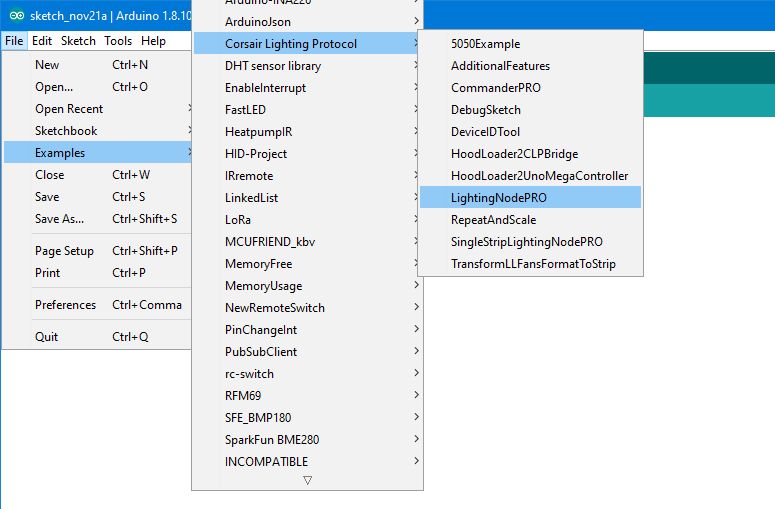Open PinChangeInt examples submenu
Viewport: 775px width, 509px height.
307,330
